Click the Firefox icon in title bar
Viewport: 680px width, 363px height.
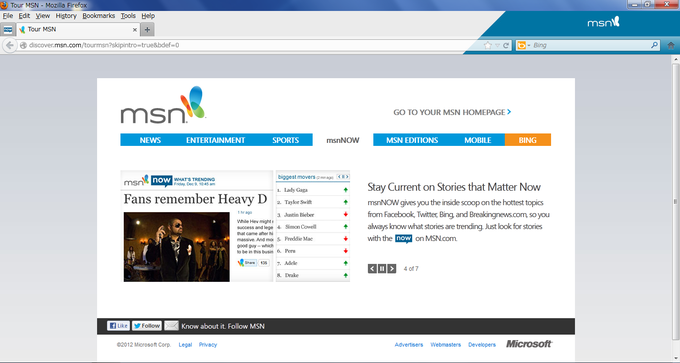coord(4,5)
